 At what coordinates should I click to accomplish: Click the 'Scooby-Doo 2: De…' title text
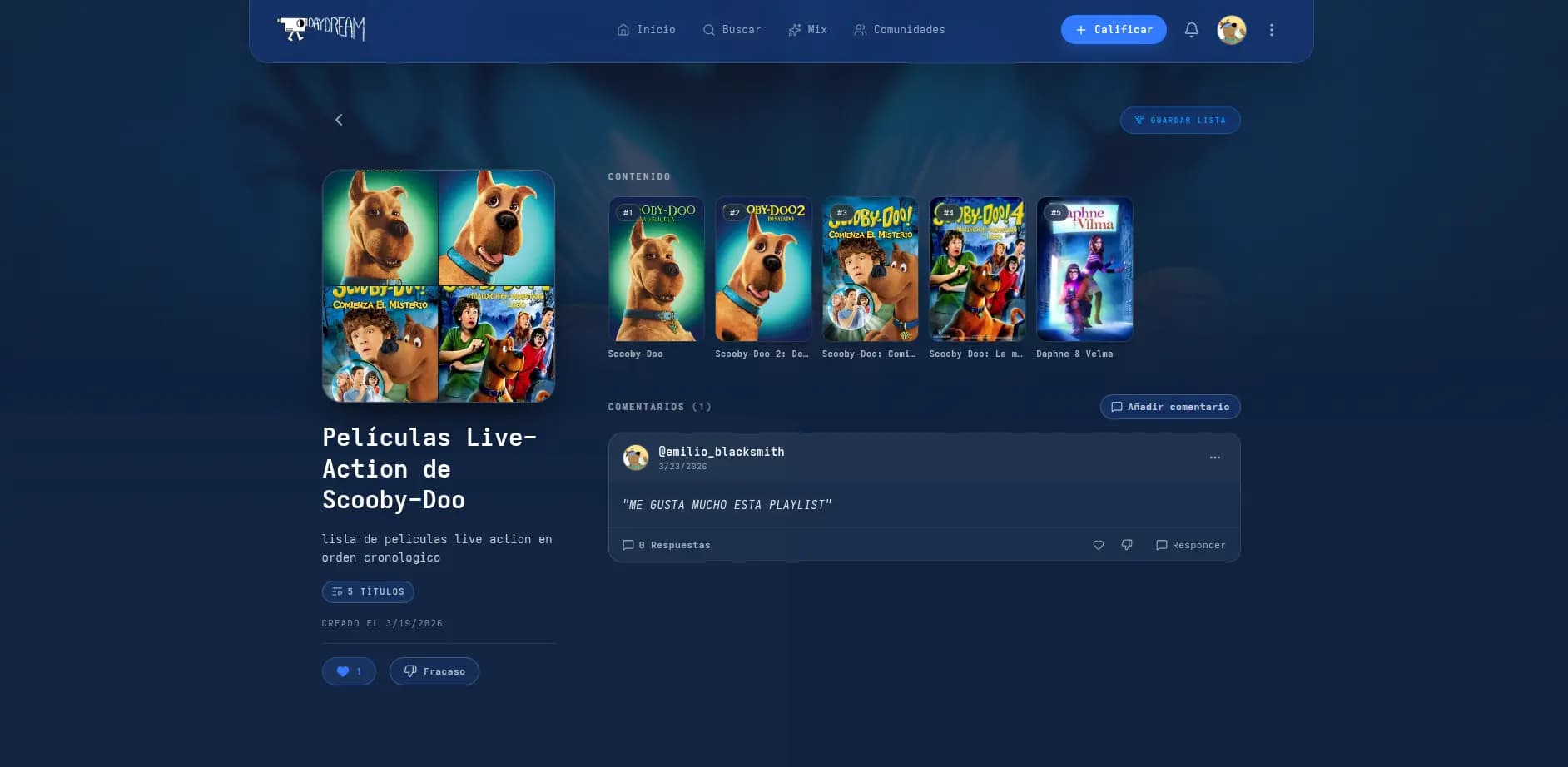pyautogui.click(x=762, y=354)
